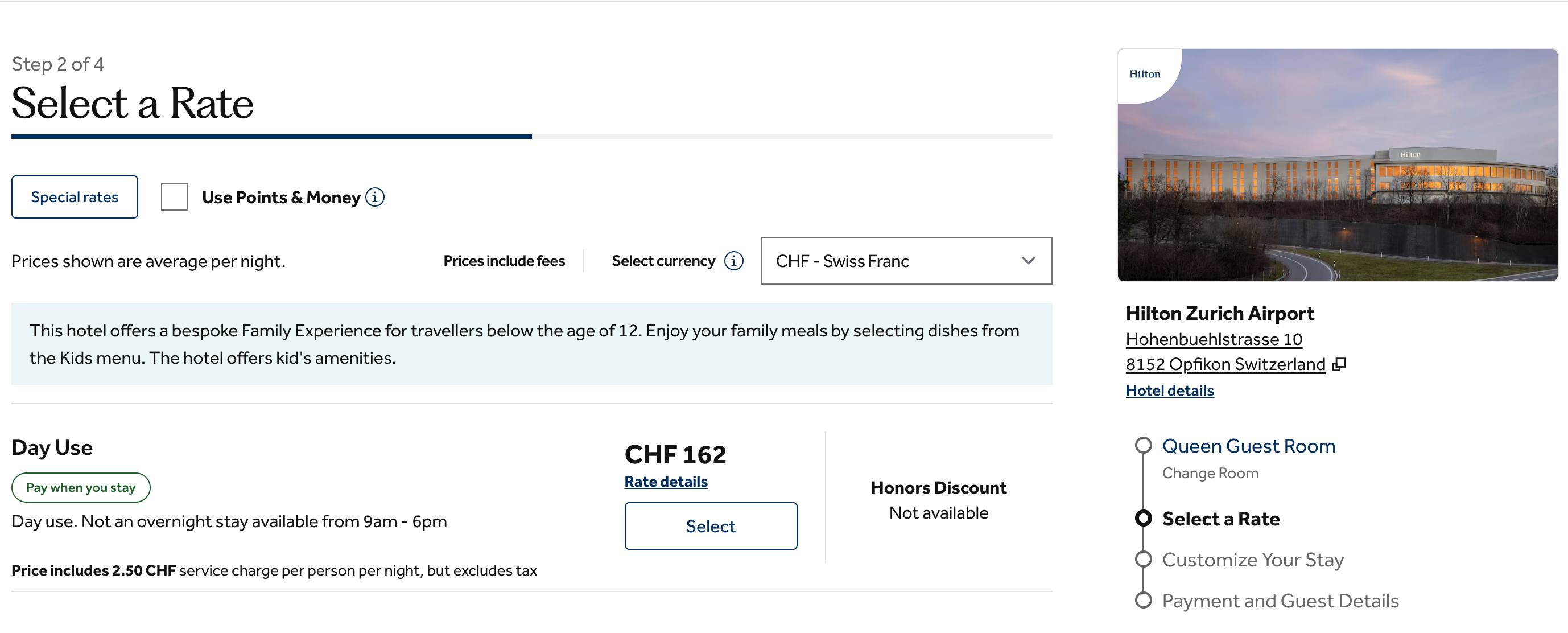Viewport: 1568px width, 633px height.
Task: Expand Special rates options
Action: tap(75, 196)
